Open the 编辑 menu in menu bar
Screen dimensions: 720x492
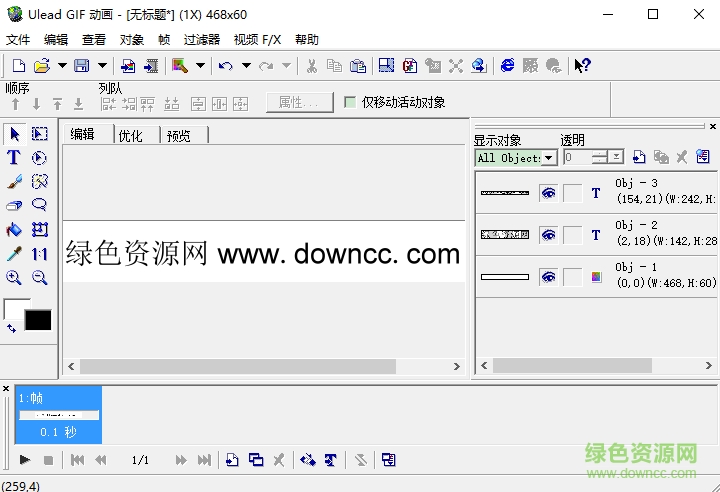[x=56, y=40]
